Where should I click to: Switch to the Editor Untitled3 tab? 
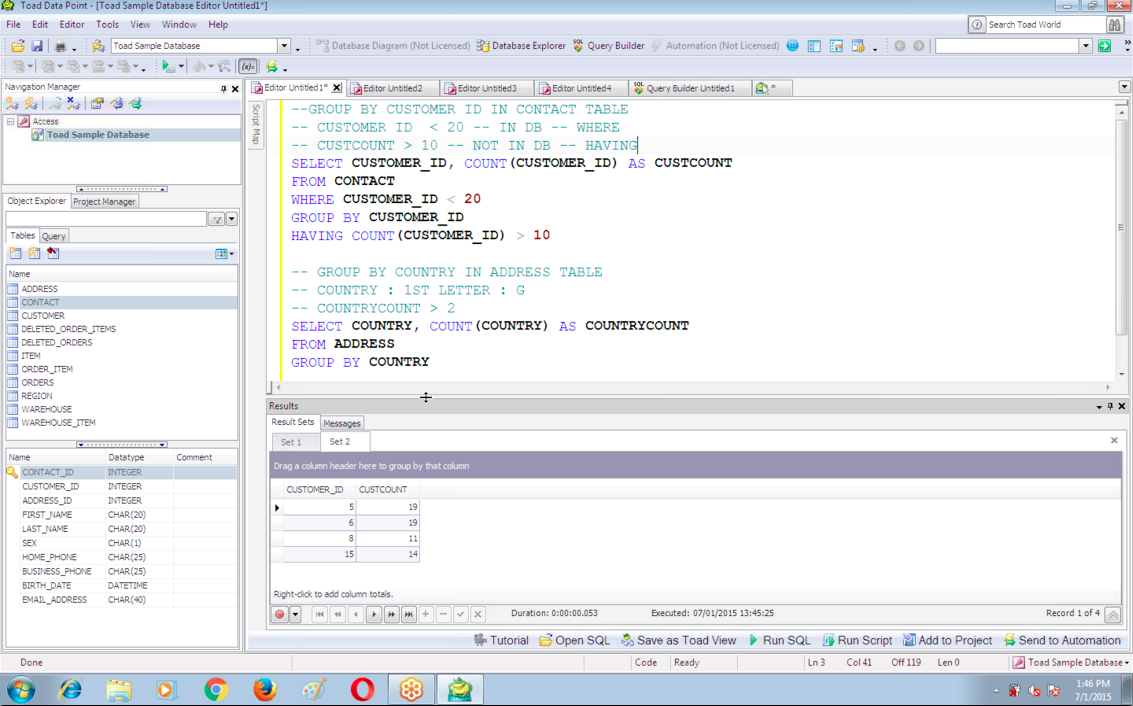[x=486, y=88]
